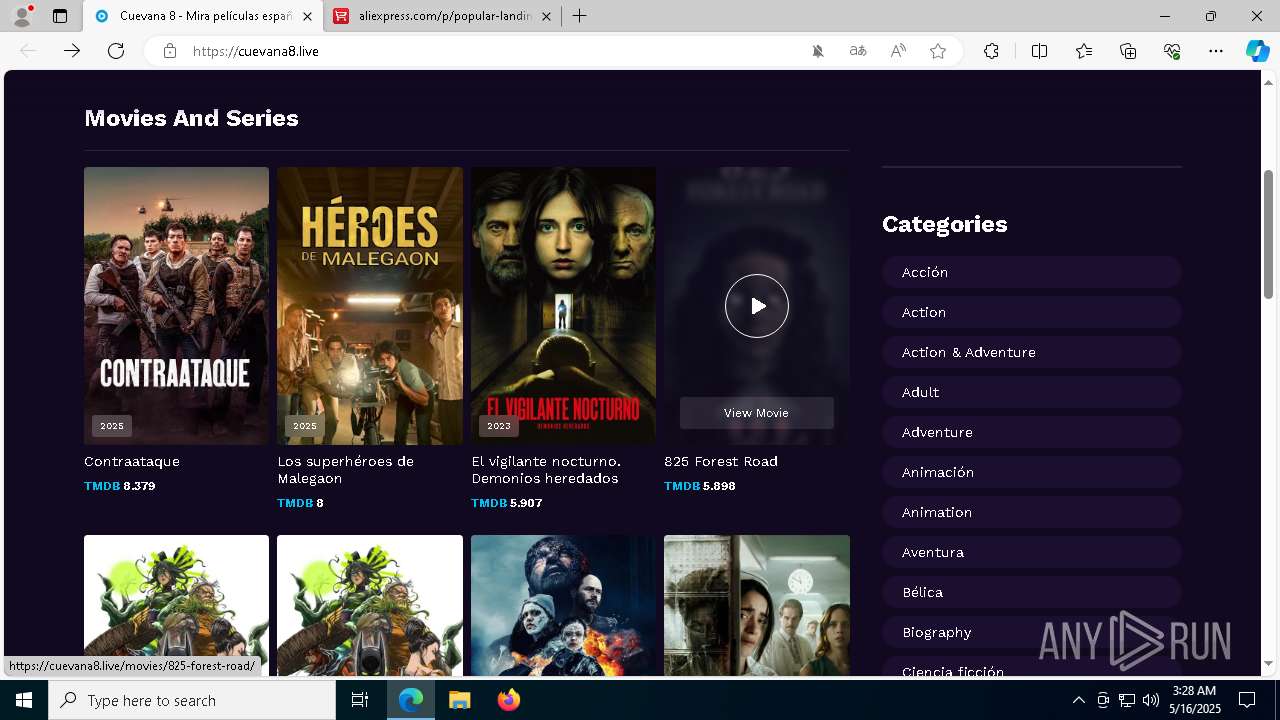Click the browser profile avatar icon
This screenshot has width=1280, height=720.
point(22,16)
